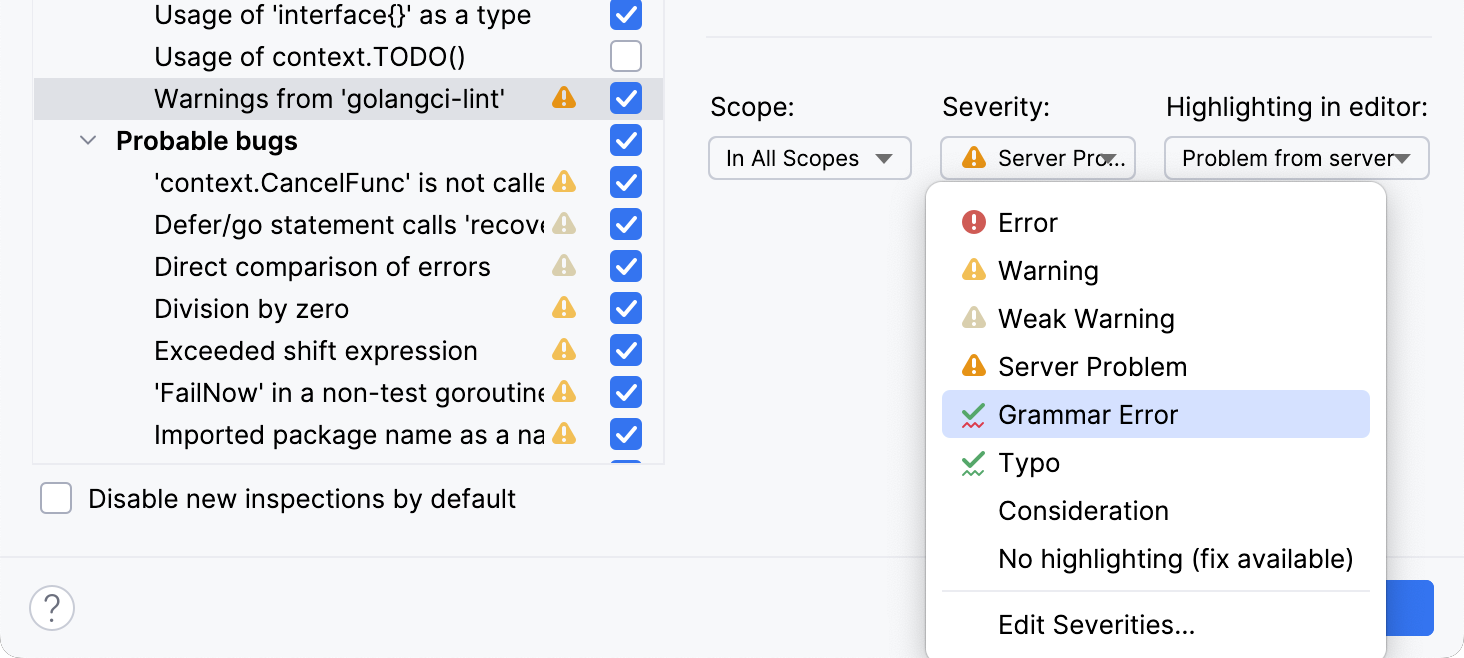
Task: Click the warning icon next to 'Division by zero'
Action: point(563,308)
